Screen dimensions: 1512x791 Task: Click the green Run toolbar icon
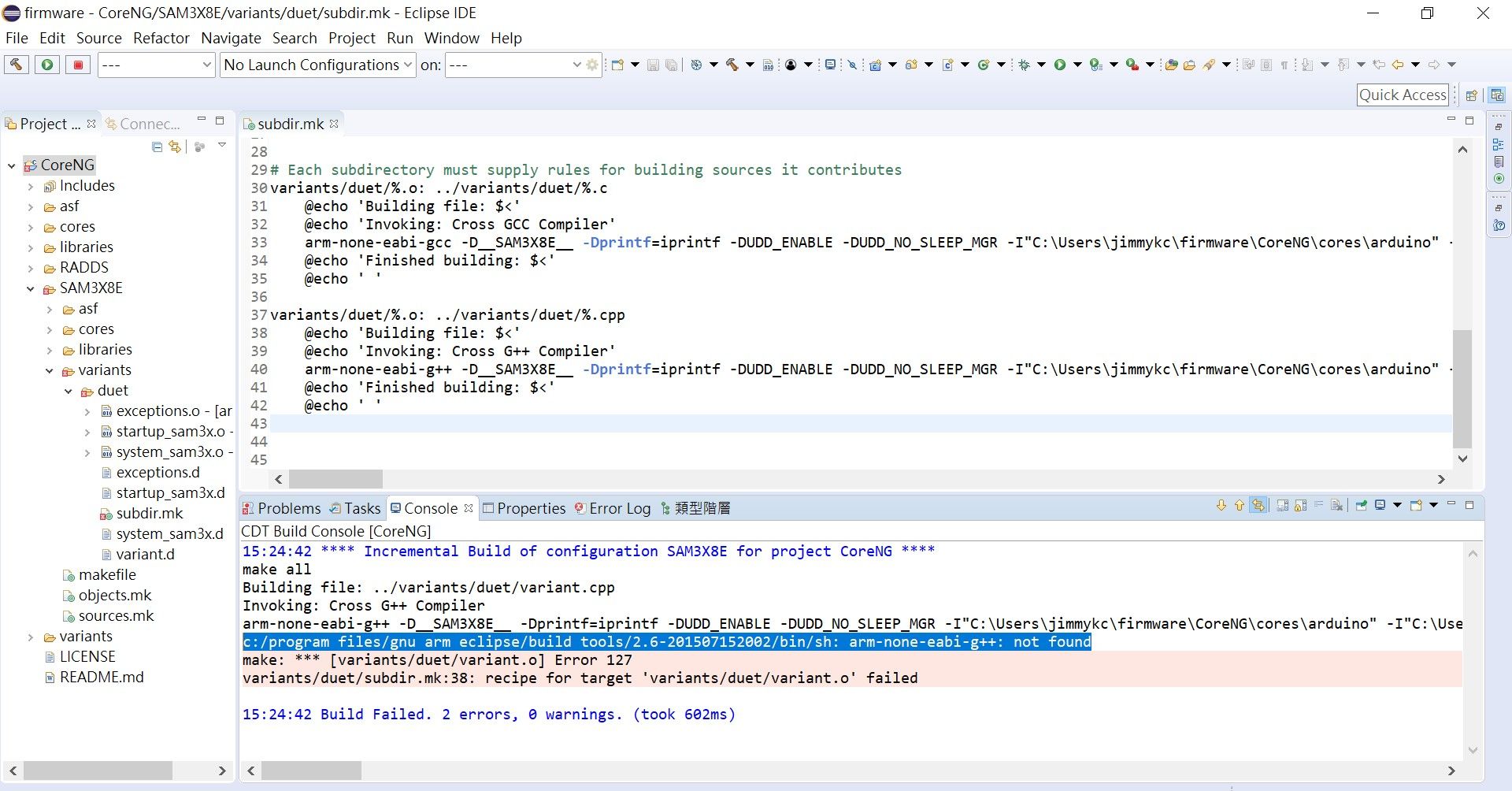click(1060, 65)
